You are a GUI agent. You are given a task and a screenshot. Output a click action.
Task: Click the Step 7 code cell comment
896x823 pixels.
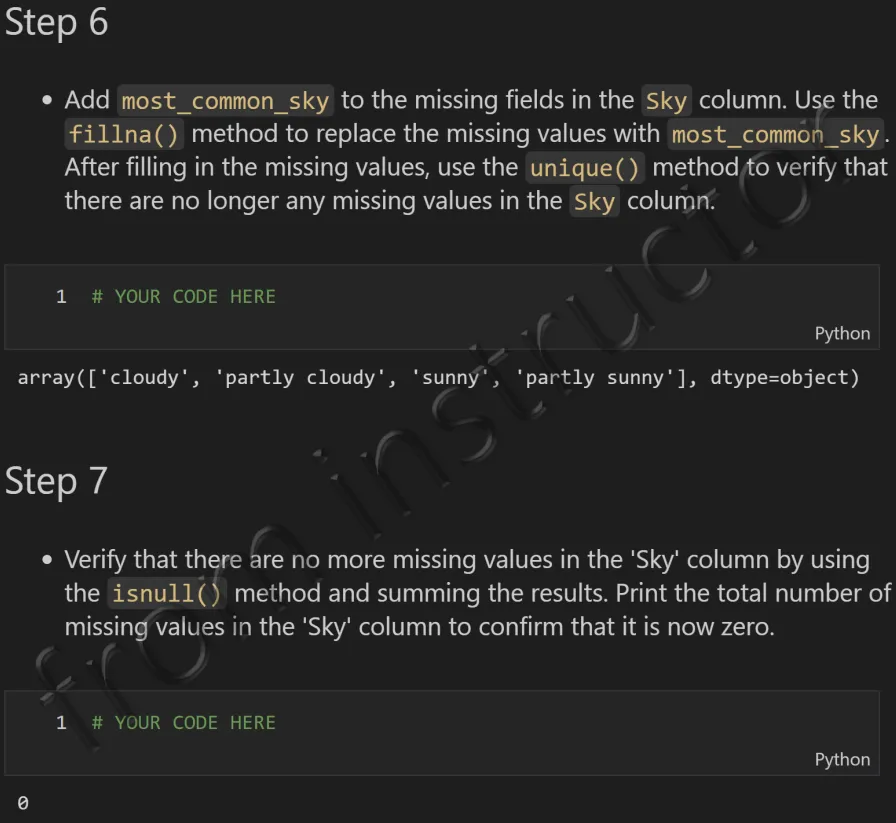[183, 722]
